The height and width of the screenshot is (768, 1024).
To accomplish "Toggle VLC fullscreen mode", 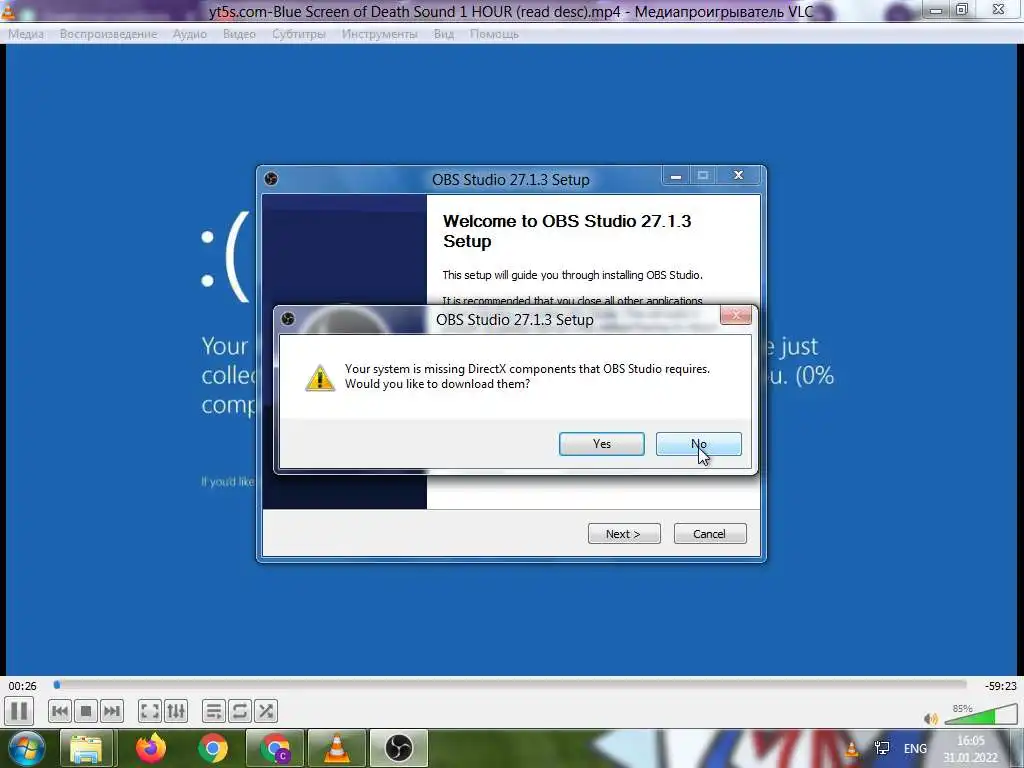I will point(150,711).
